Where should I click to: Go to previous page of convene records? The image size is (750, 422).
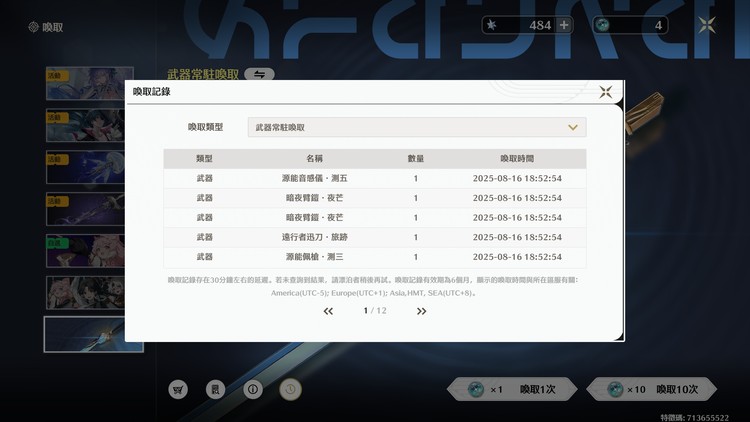[328, 311]
